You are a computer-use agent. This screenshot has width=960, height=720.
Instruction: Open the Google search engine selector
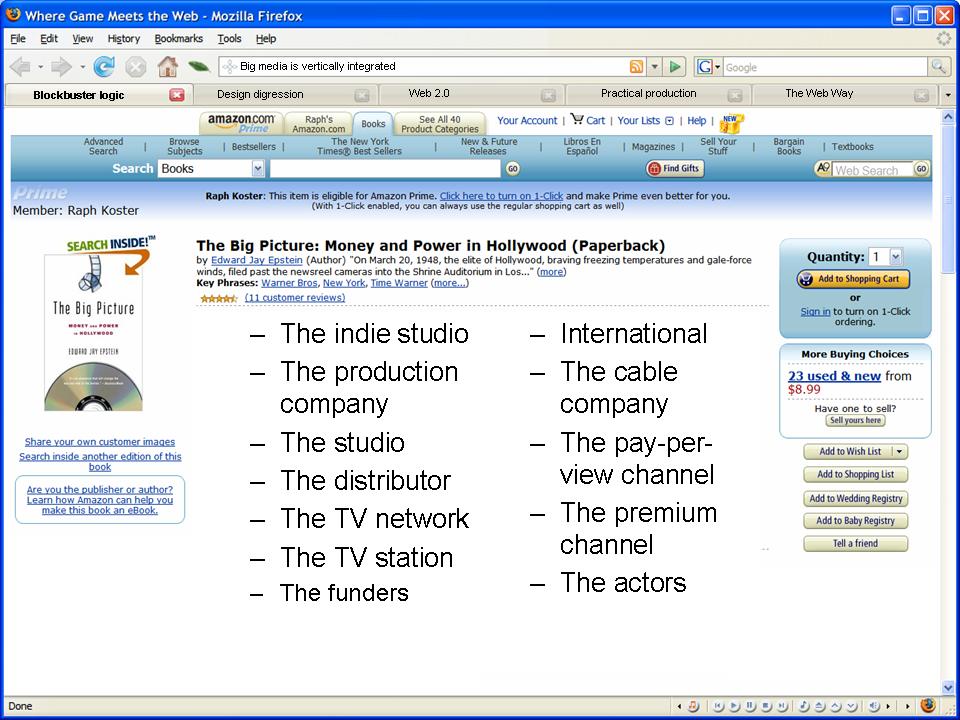click(x=709, y=66)
